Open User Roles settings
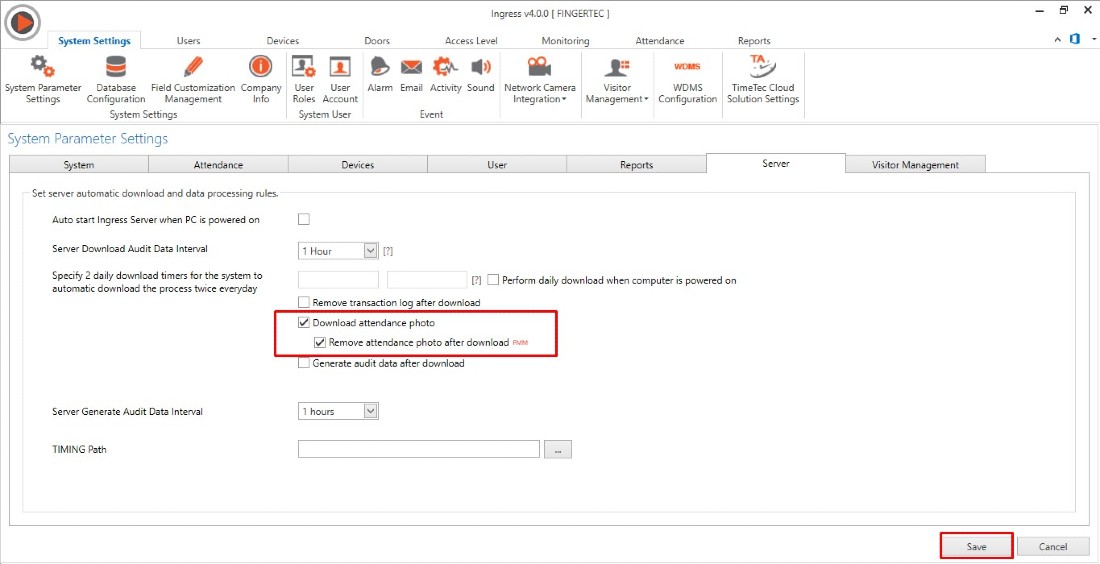The width and height of the screenshot is (1100, 564). [x=304, y=79]
